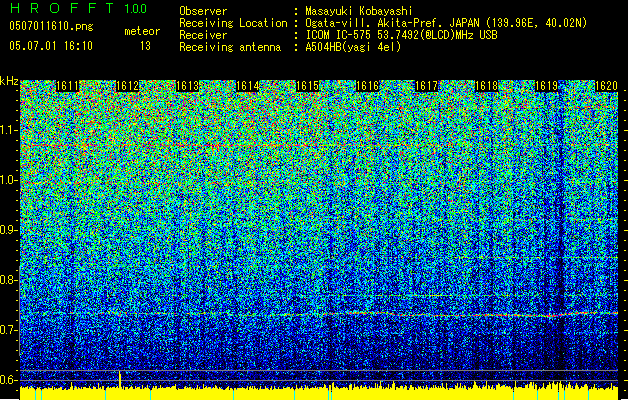Click the 1616 time marker
The image size is (629, 400).
(x=367, y=86)
